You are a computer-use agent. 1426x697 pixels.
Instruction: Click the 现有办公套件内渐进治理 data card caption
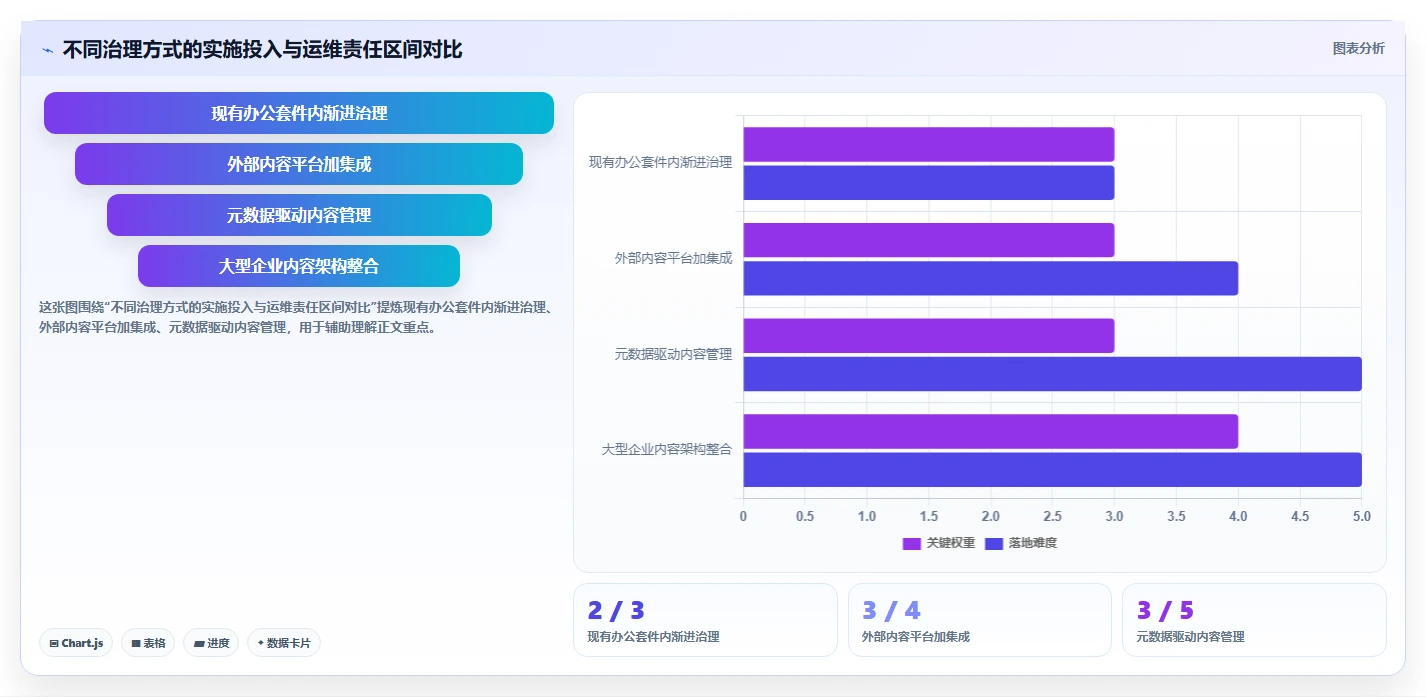click(653, 636)
